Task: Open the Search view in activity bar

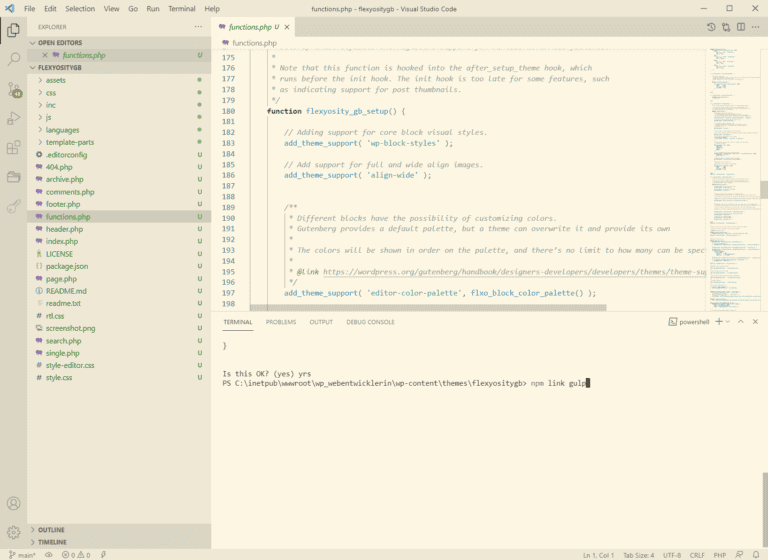Action: (13, 59)
